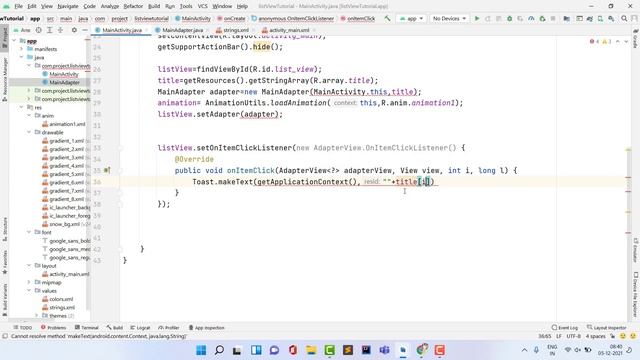The width and height of the screenshot is (640, 360).
Task: Open Microsoft Teams from taskbar
Action: [x=384, y=350]
